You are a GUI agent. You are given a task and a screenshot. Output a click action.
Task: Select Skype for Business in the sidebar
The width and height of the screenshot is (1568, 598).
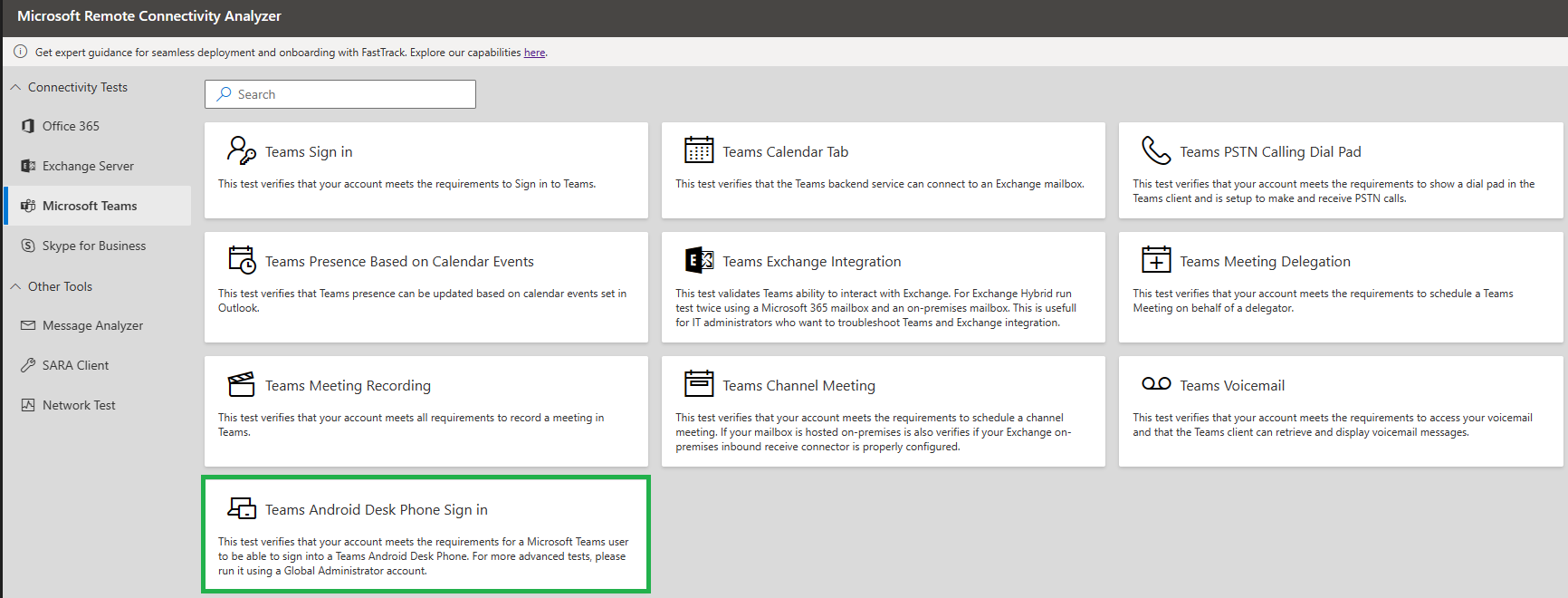(98, 246)
